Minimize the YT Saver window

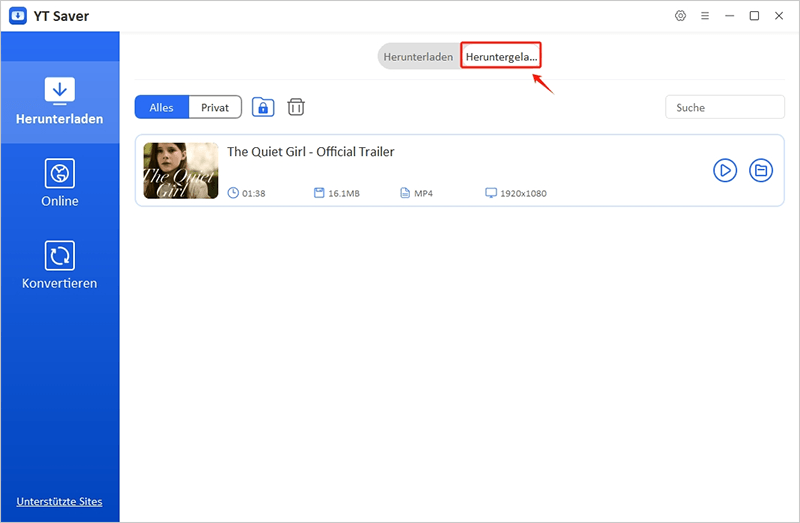[x=730, y=16]
